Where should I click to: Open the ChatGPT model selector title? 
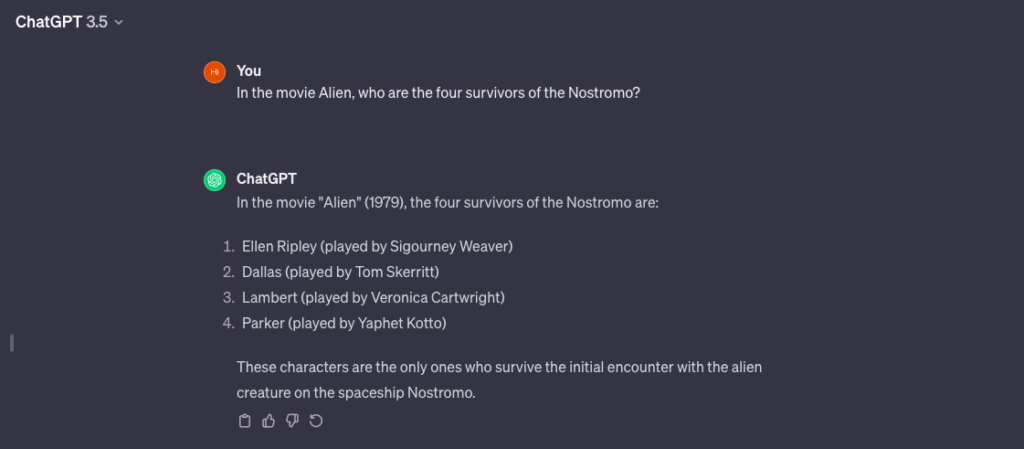49,21
